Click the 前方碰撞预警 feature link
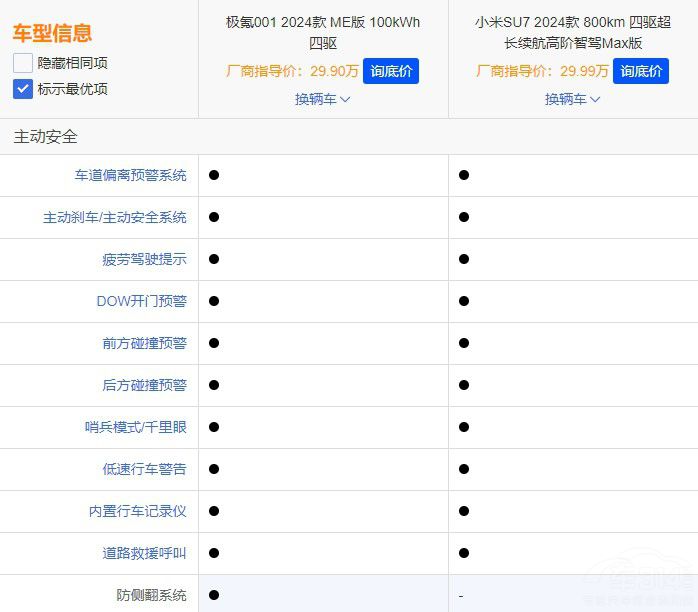The width and height of the screenshot is (698, 612). (144, 343)
